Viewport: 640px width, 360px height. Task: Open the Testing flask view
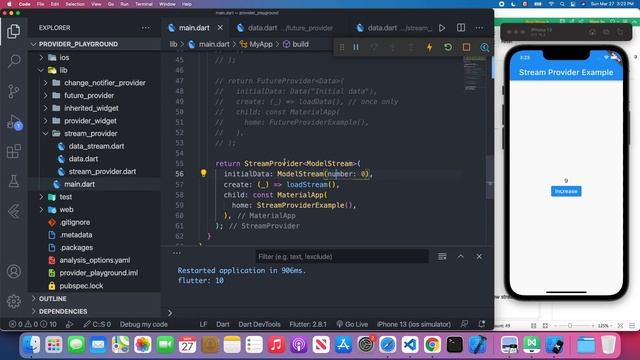point(13,181)
